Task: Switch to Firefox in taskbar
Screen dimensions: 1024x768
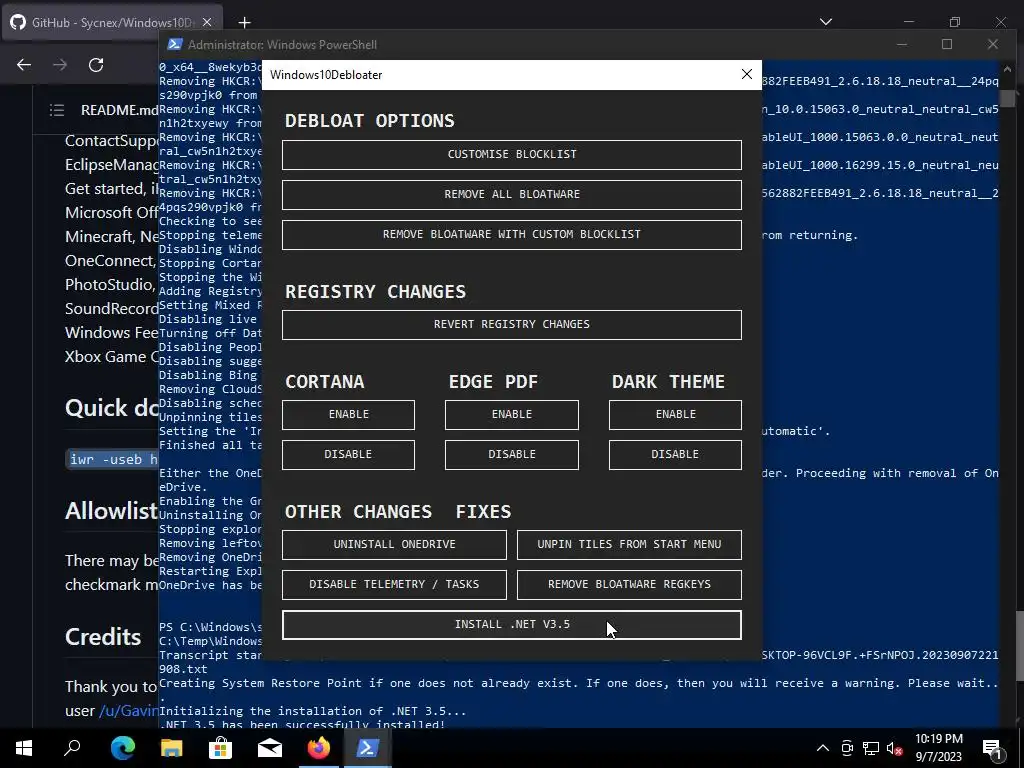Action: [319, 748]
